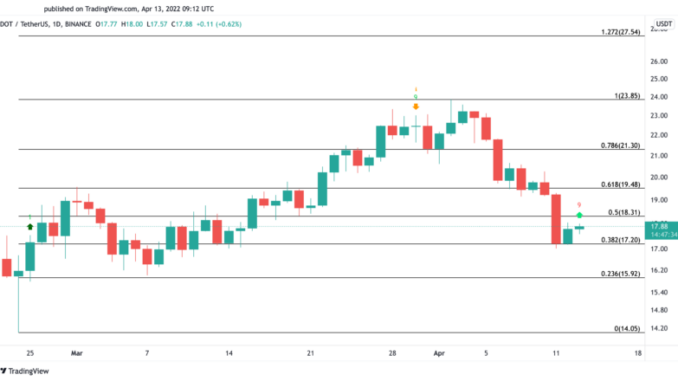
Task: Click the green diamond marker near latest candle
Action: 579,215
